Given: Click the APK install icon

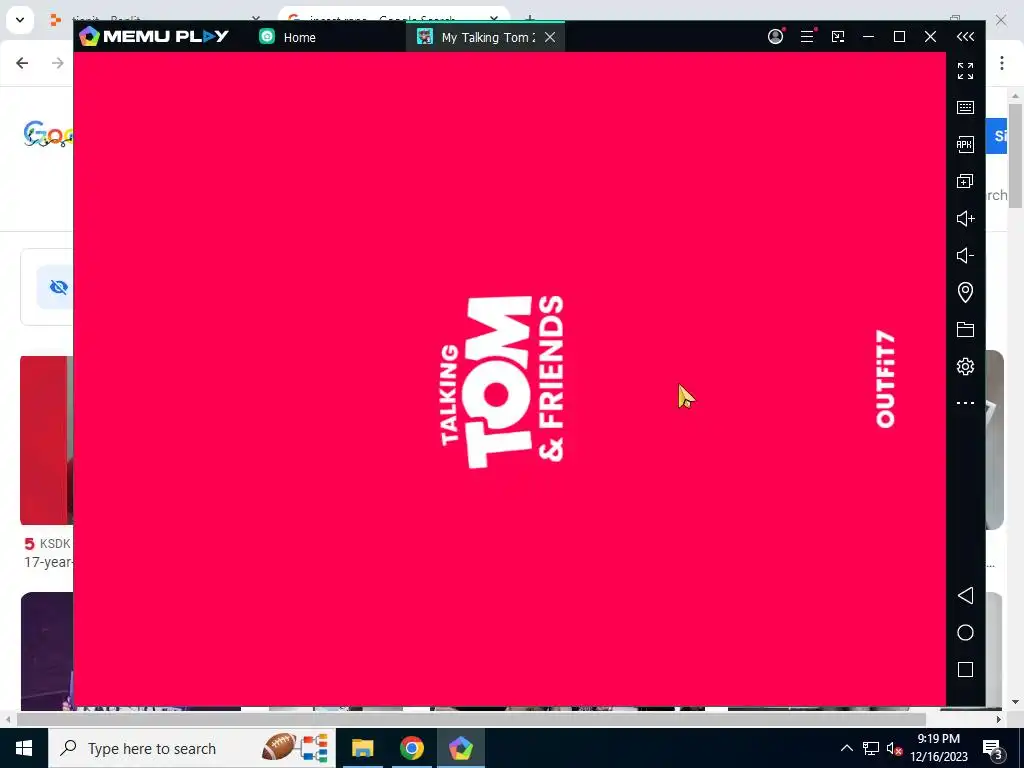Looking at the screenshot, I should pyautogui.click(x=965, y=144).
